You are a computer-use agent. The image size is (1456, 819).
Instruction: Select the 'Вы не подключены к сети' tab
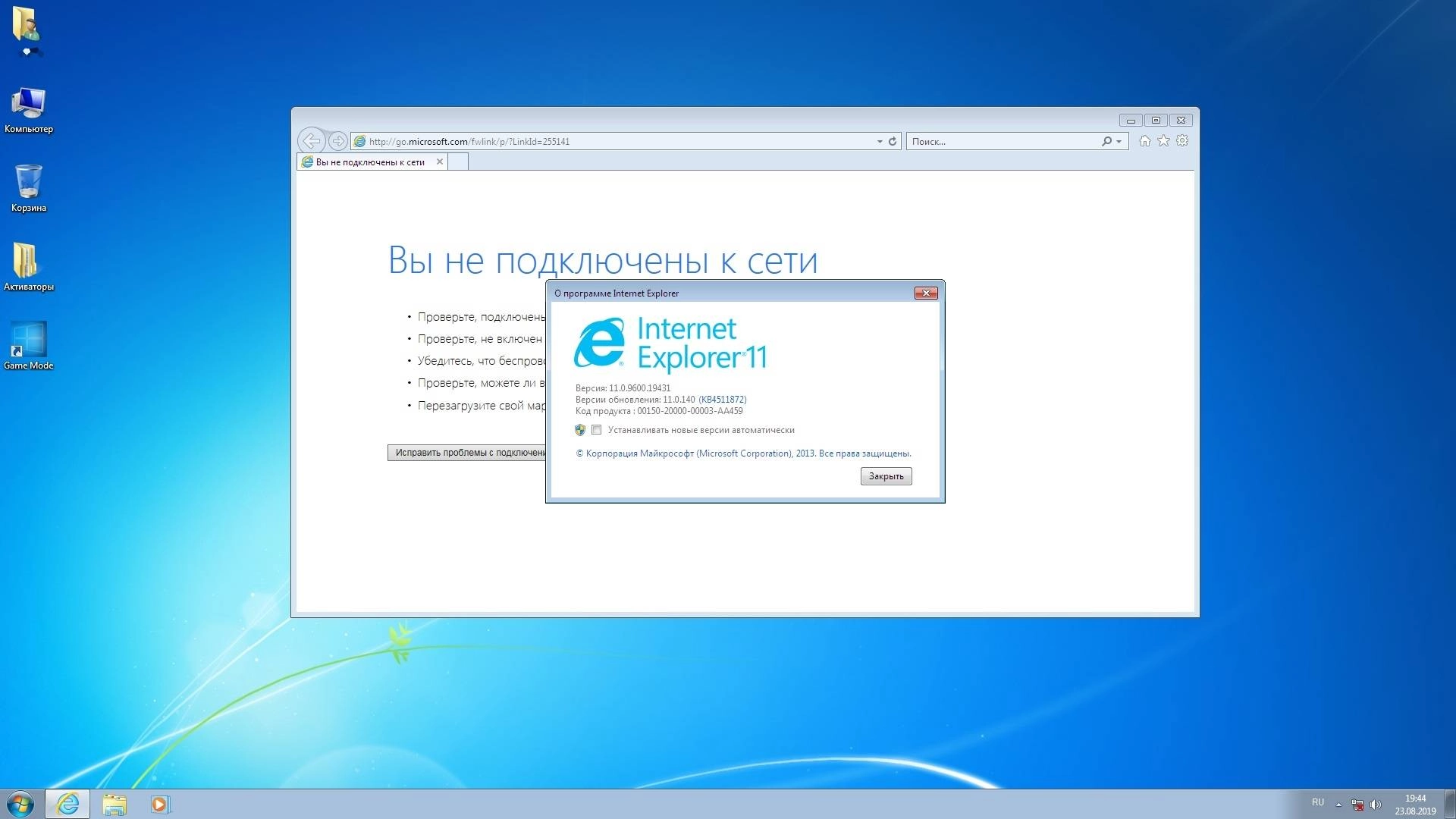coord(370,162)
